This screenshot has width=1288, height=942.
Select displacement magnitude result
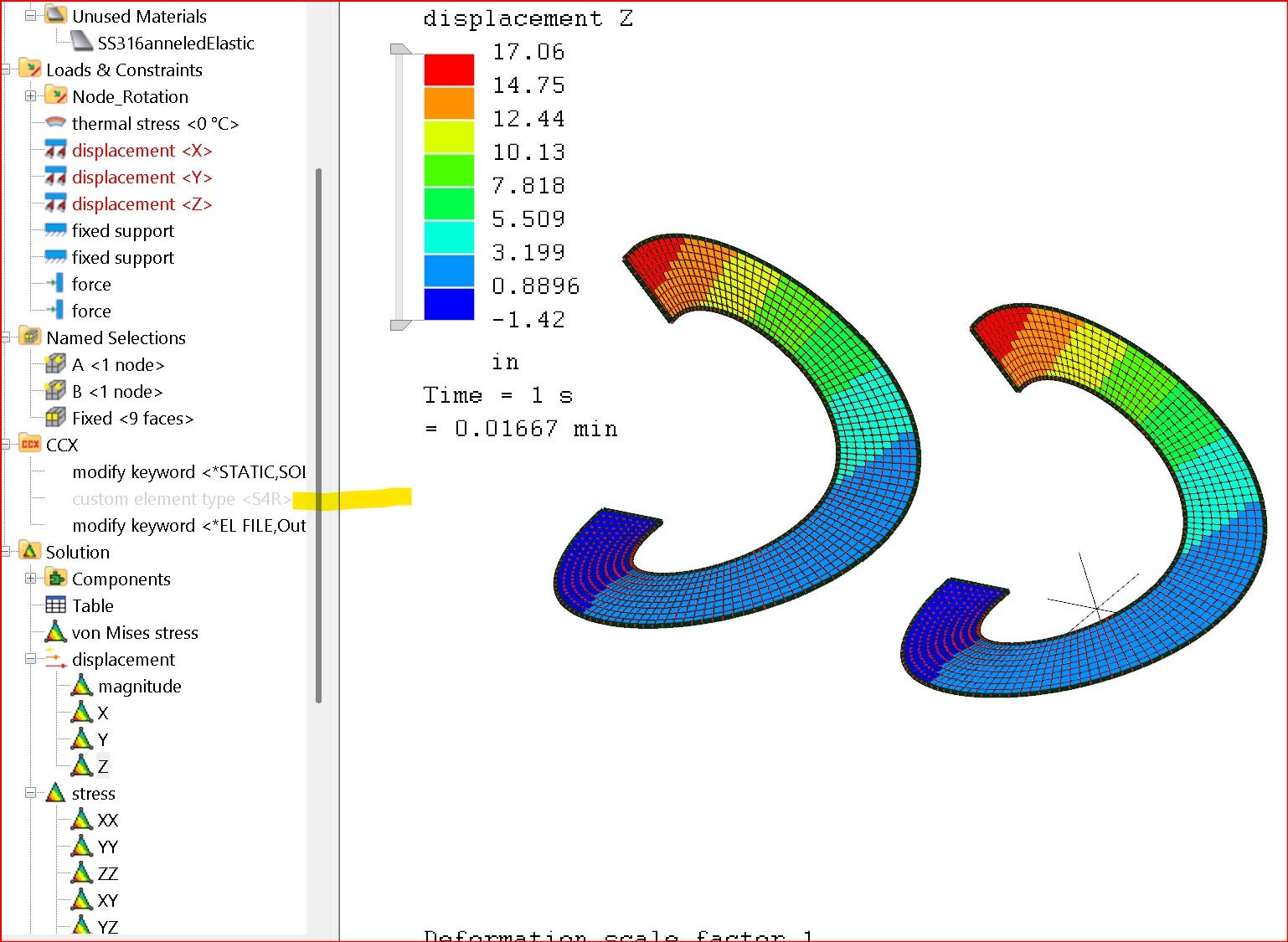[139, 686]
